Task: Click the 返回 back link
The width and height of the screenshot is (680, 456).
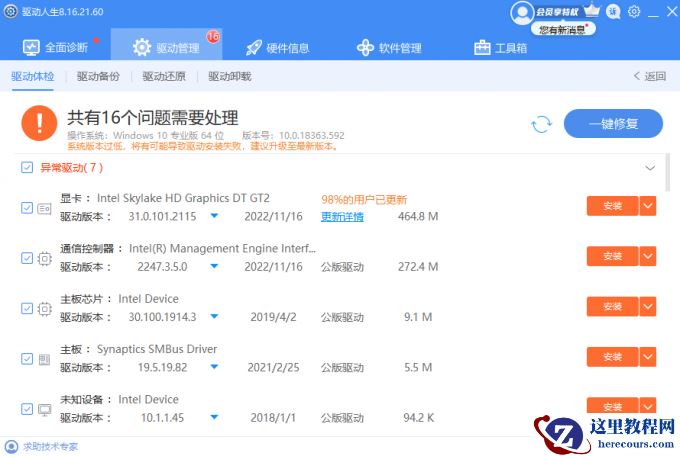Action: (650, 76)
